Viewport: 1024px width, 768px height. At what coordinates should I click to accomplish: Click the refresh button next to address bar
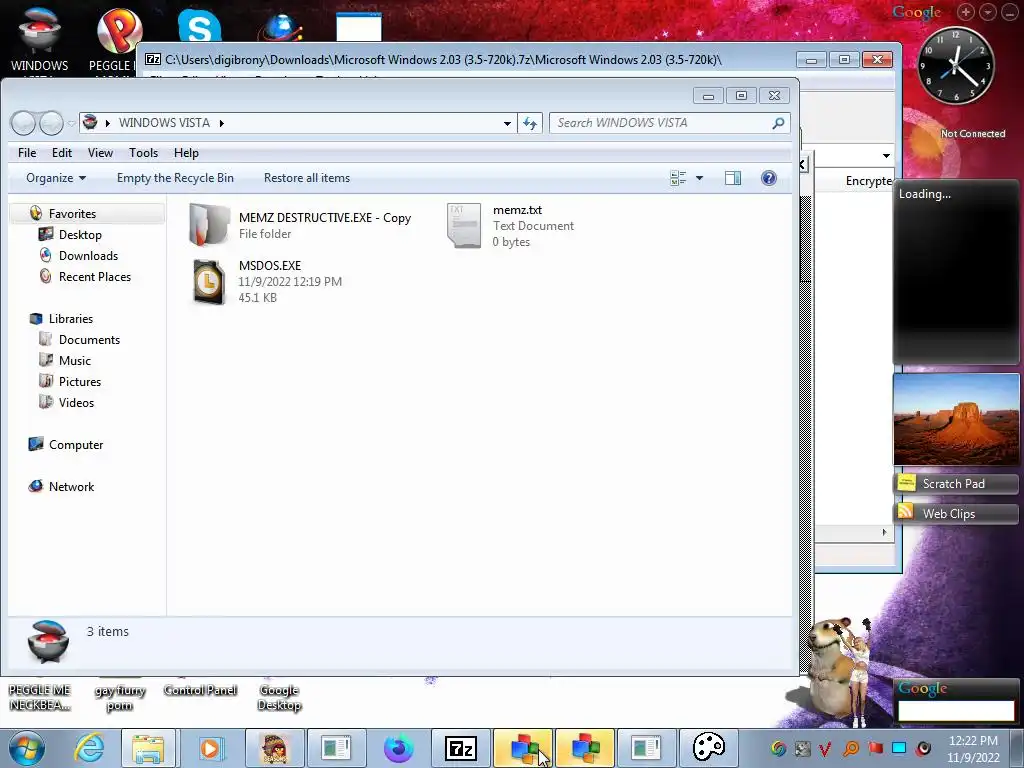pyautogui.click(x=530, y=123)
